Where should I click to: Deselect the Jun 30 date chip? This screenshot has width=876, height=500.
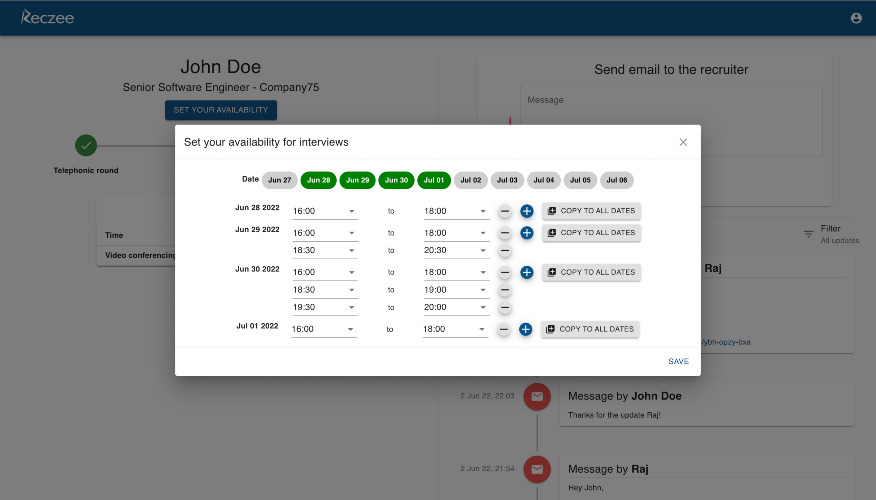396,180
